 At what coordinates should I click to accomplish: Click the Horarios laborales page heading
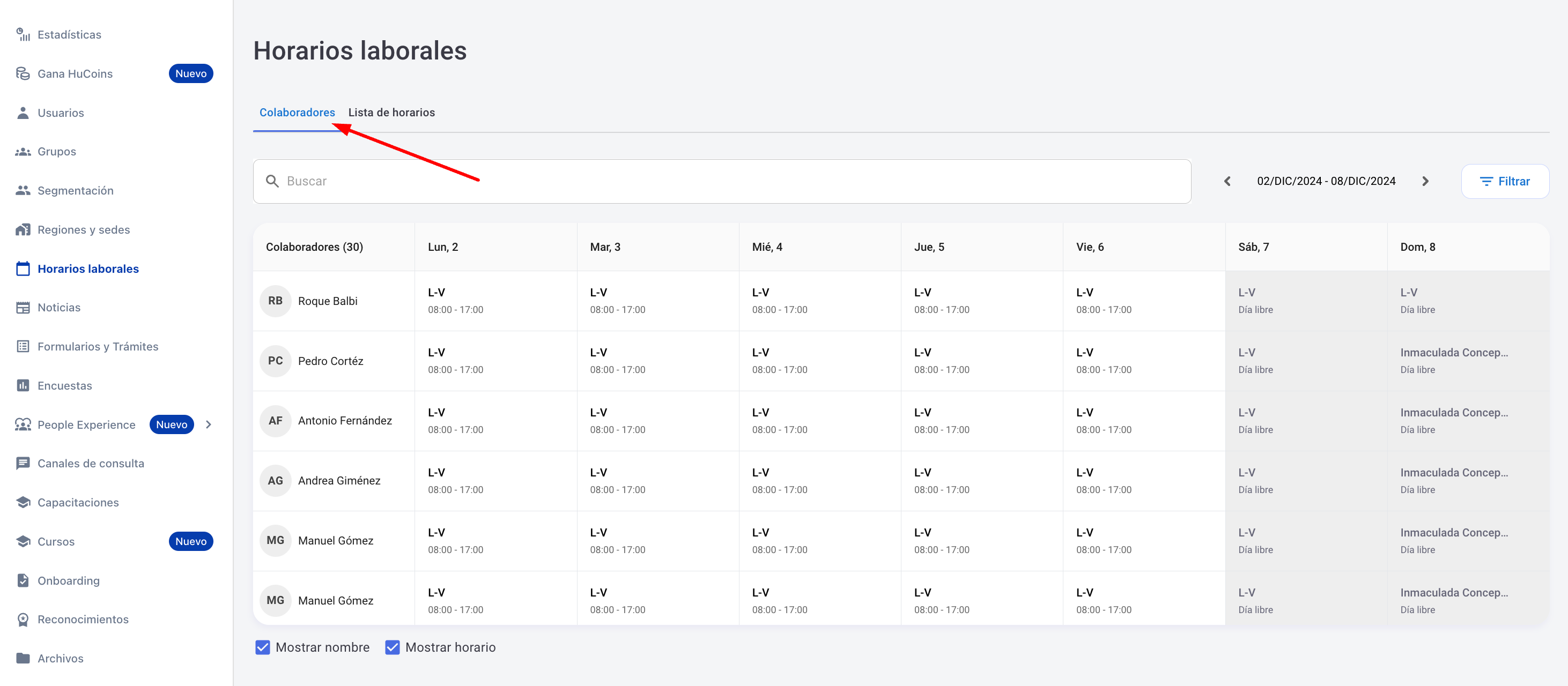click(360, 50)
